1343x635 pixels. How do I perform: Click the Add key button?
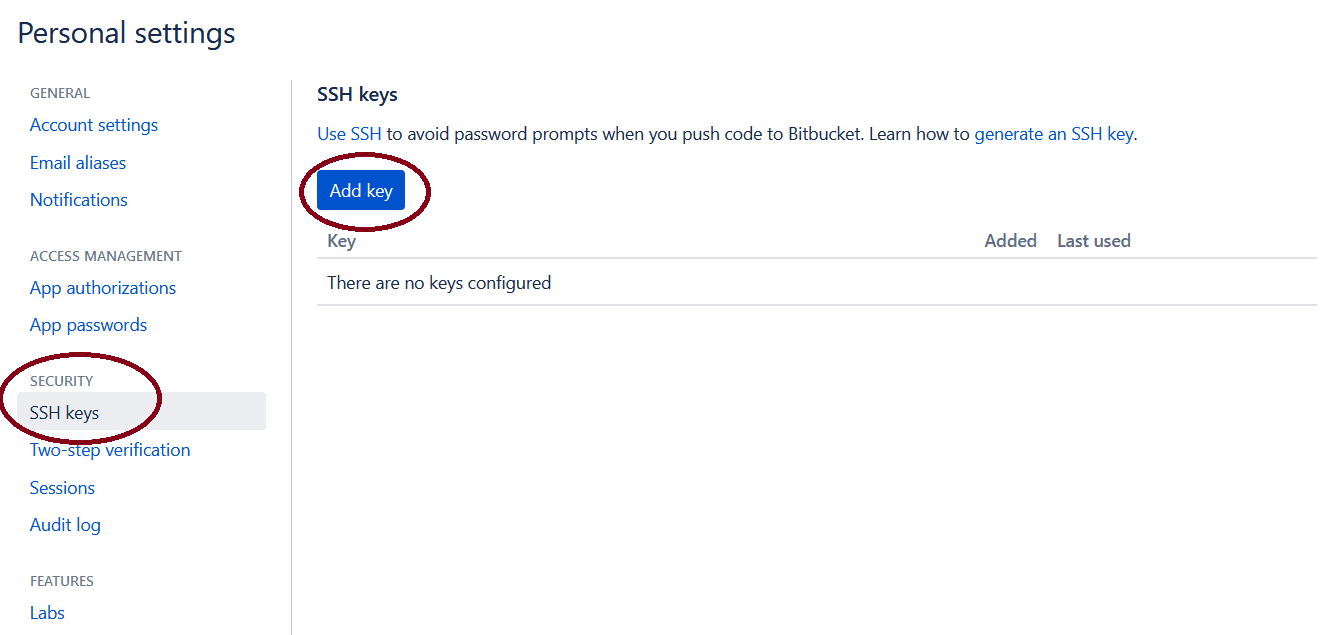point(361,189)
